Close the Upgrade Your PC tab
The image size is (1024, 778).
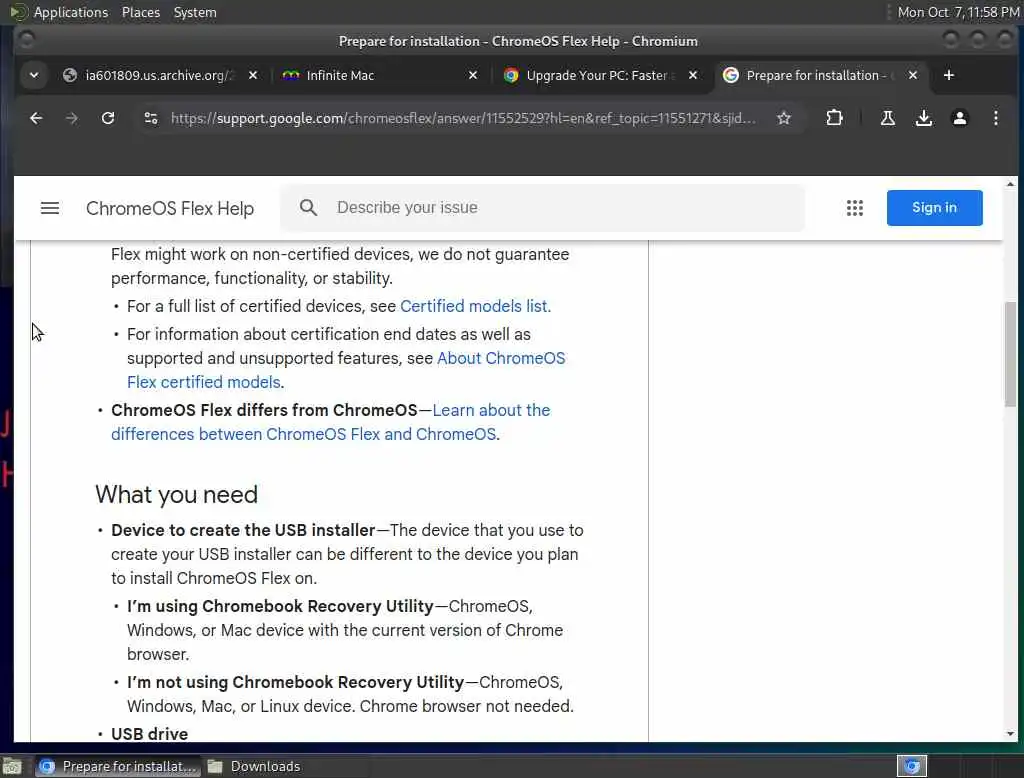693,76
